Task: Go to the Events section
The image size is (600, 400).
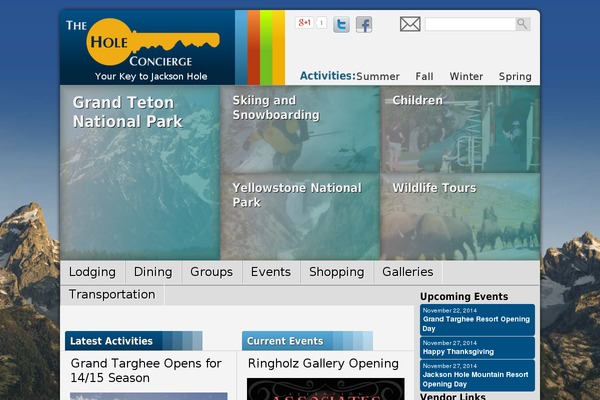Action: [271, 272]
